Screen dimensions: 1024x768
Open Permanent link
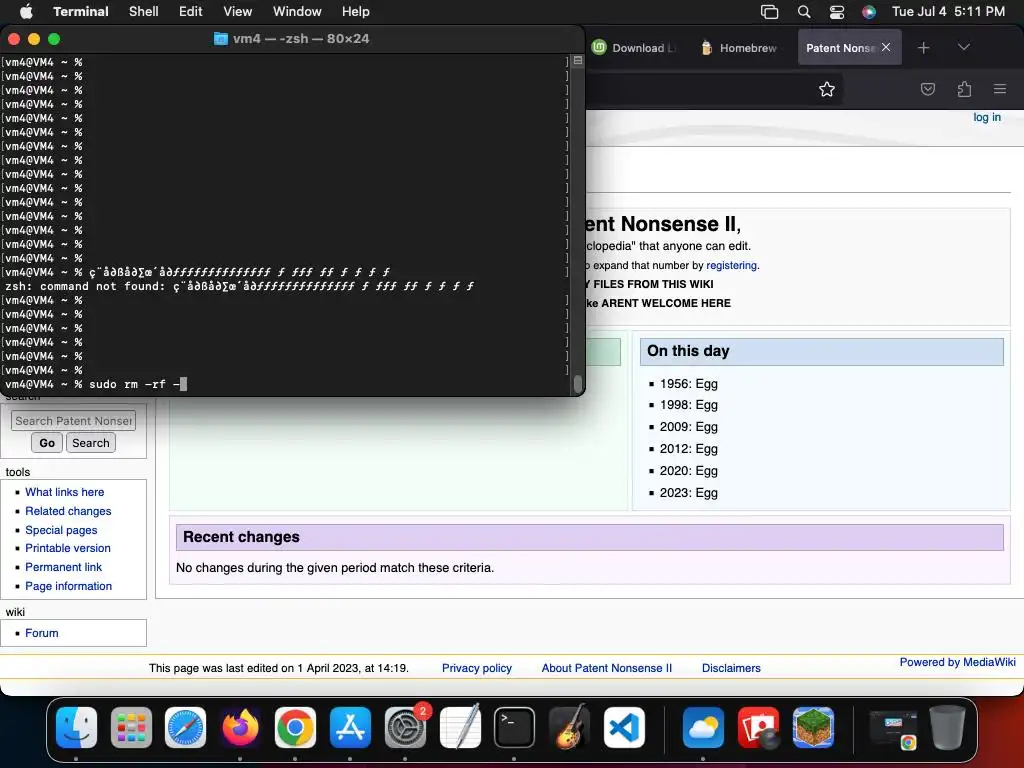click(63, 567)
